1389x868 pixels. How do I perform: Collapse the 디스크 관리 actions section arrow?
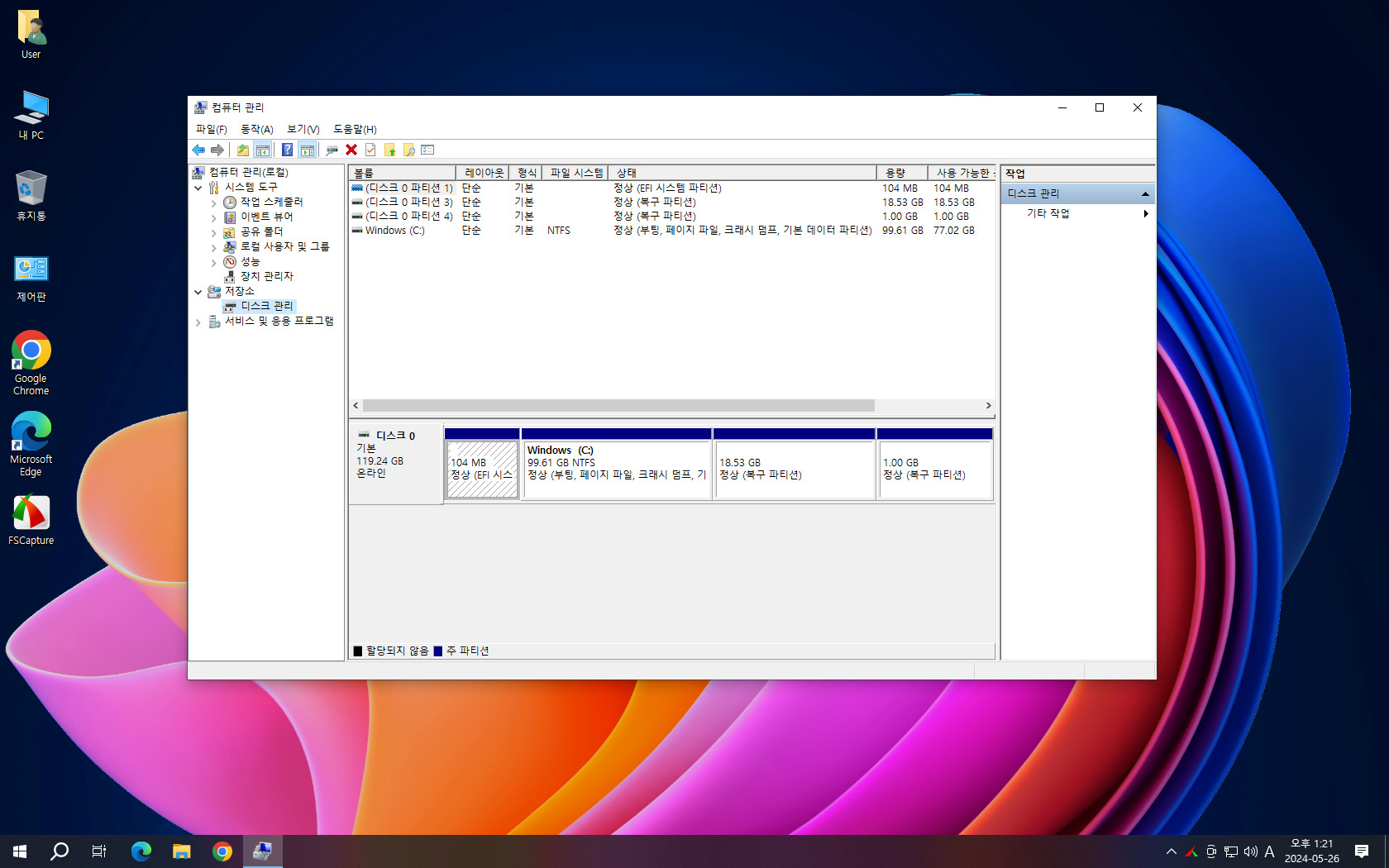tap(1145, 193)
